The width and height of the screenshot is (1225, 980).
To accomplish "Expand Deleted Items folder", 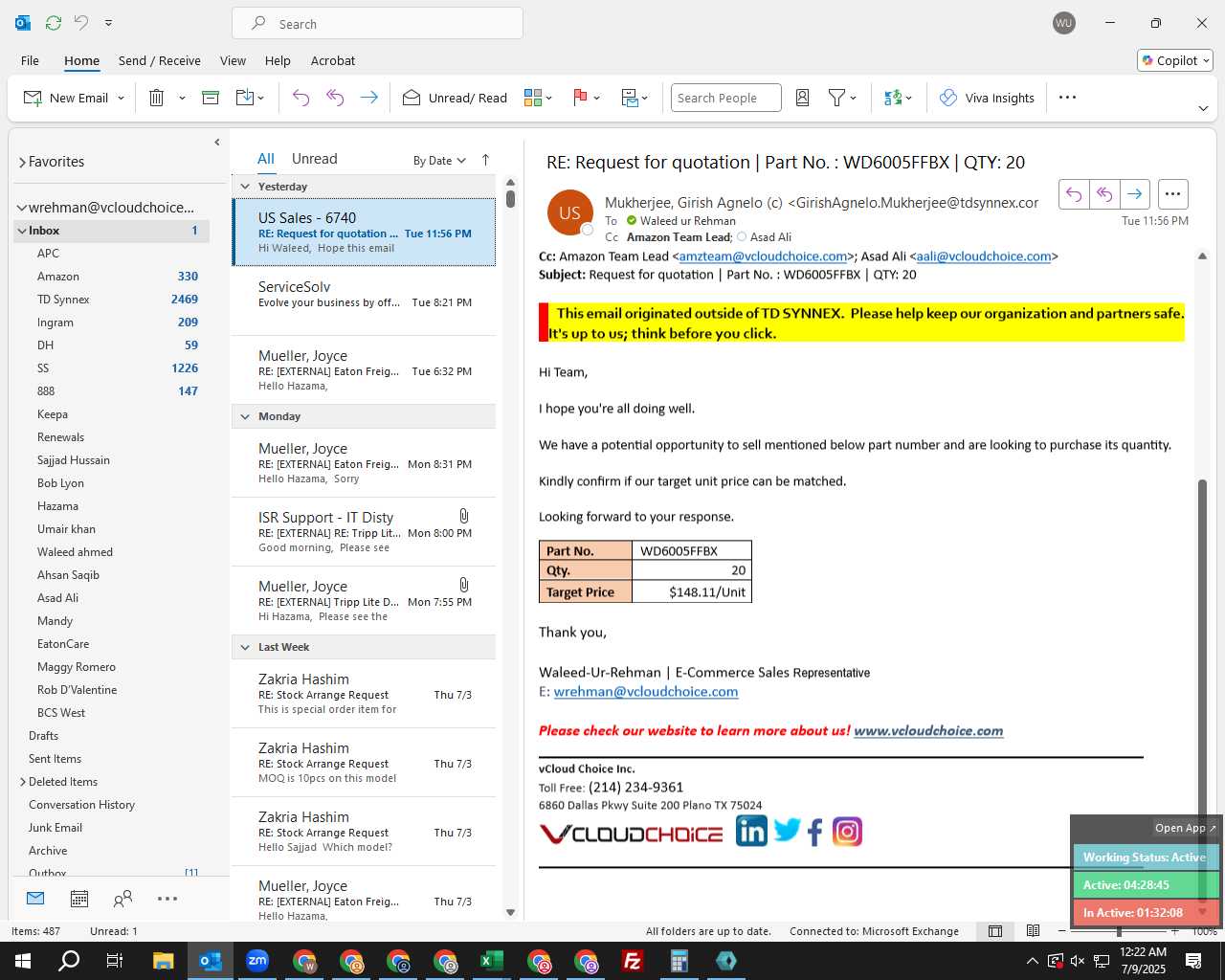I will 23,782.
